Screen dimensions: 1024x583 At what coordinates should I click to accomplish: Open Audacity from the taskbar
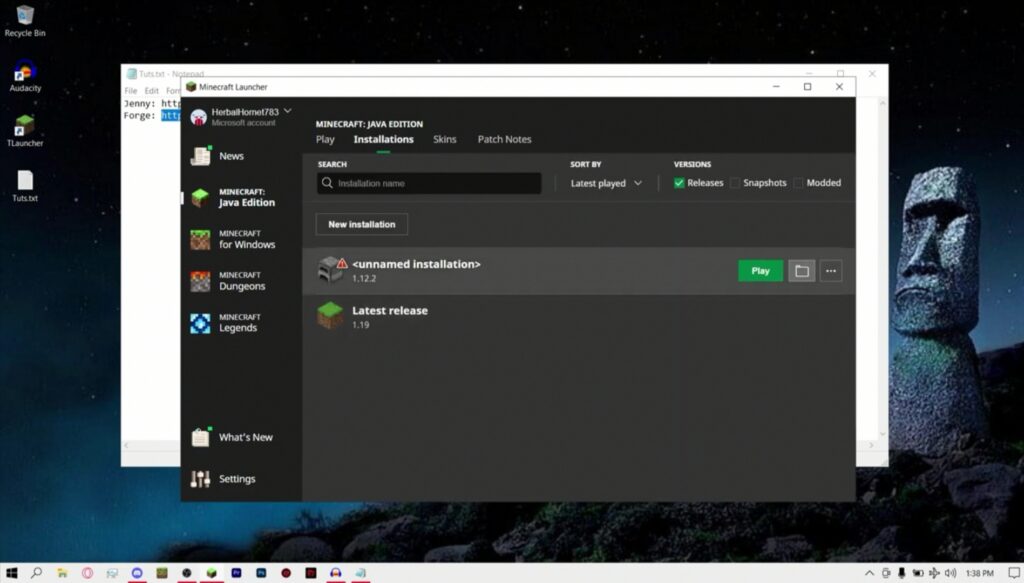(x=336, y=573)
